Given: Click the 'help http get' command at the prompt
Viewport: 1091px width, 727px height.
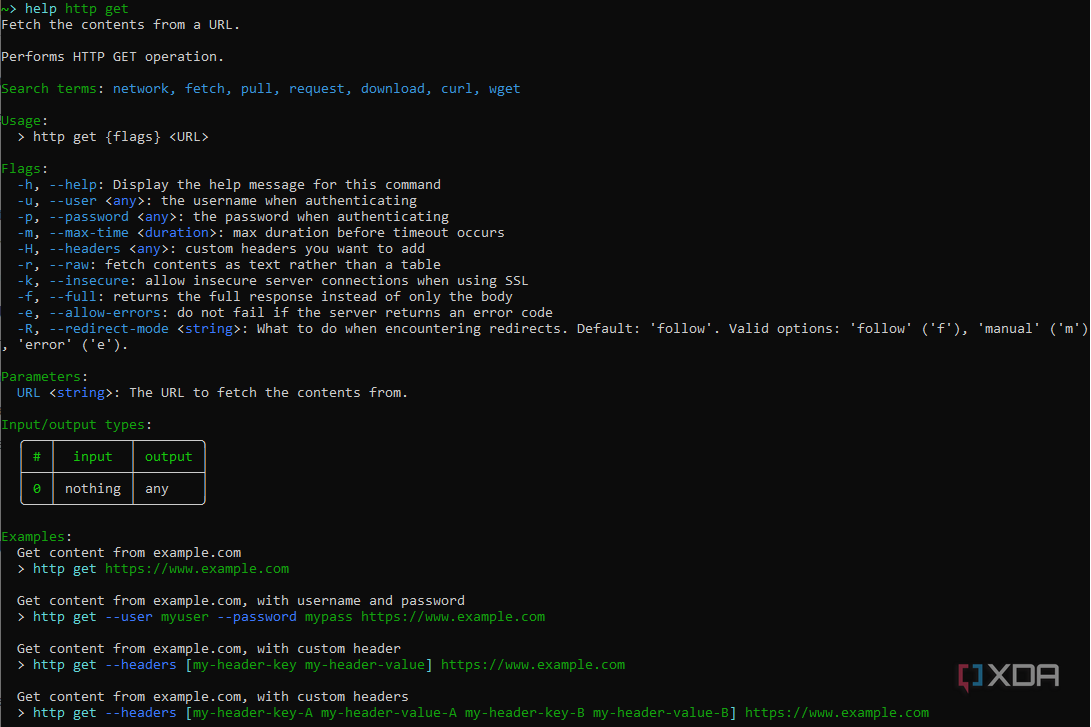Looking at the screenshot, I should (x=77, y=8).
